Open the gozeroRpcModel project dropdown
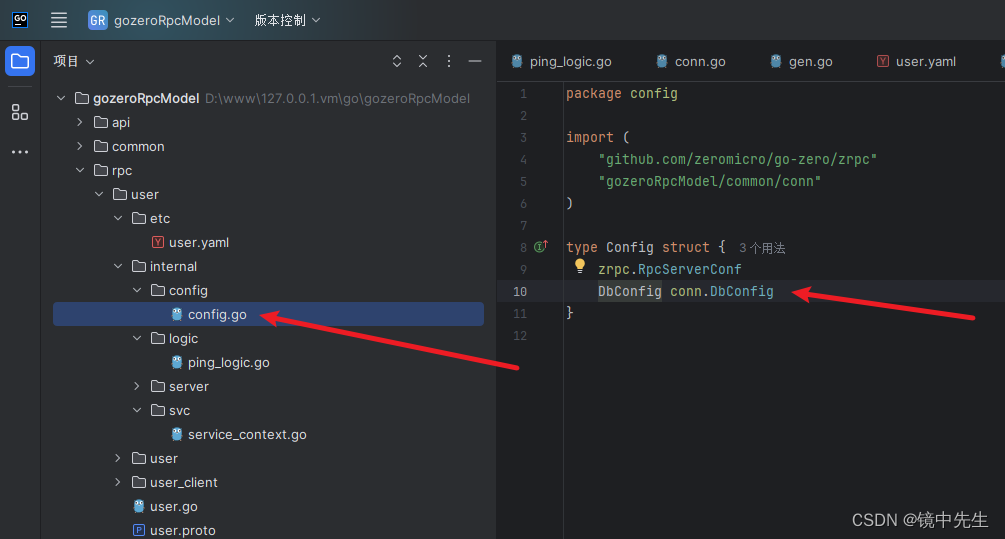The width and height of the screenshot is (1005, 539). pyautogui.click(x=162, y=21)
